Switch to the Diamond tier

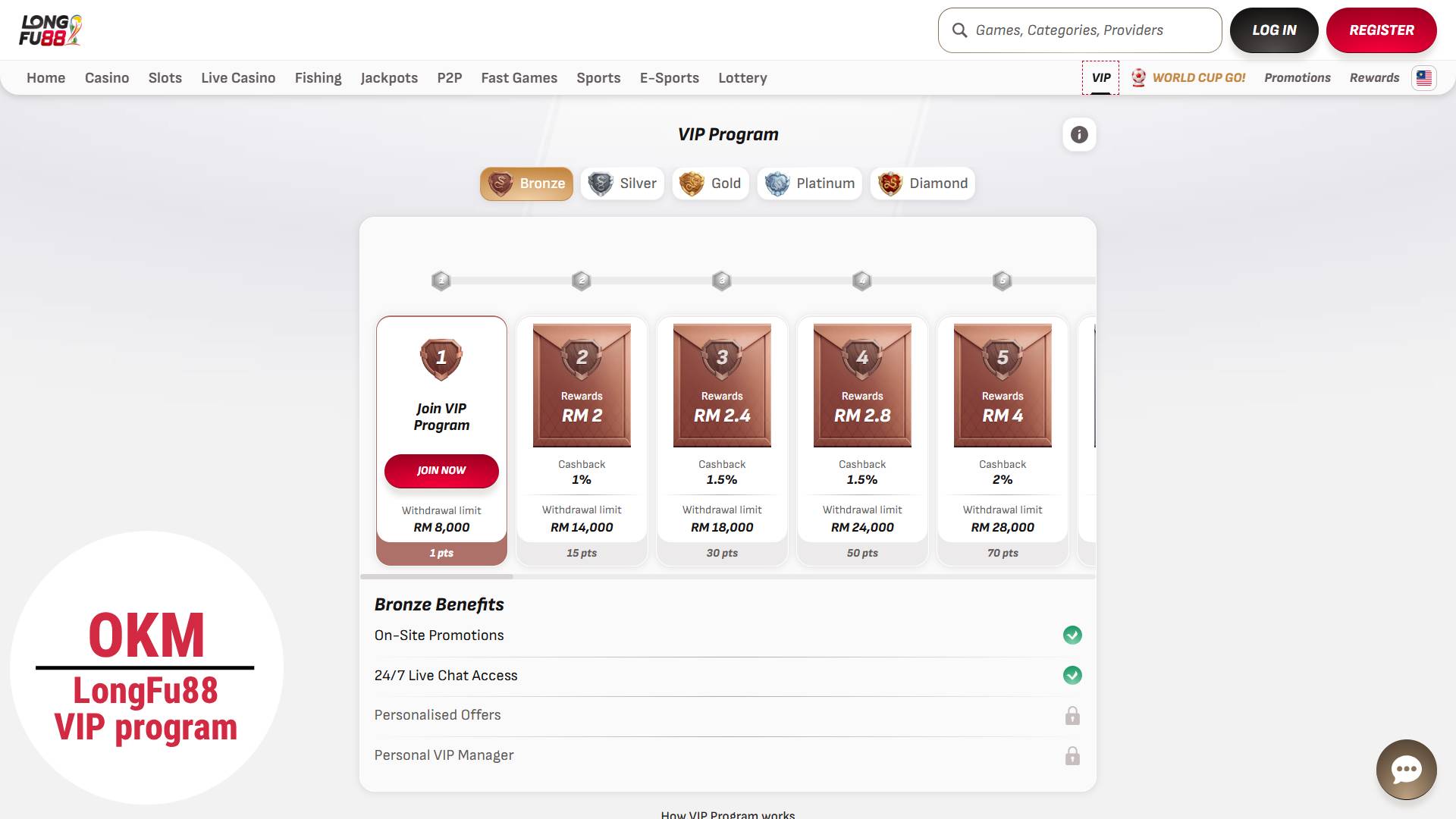[922, 184]
